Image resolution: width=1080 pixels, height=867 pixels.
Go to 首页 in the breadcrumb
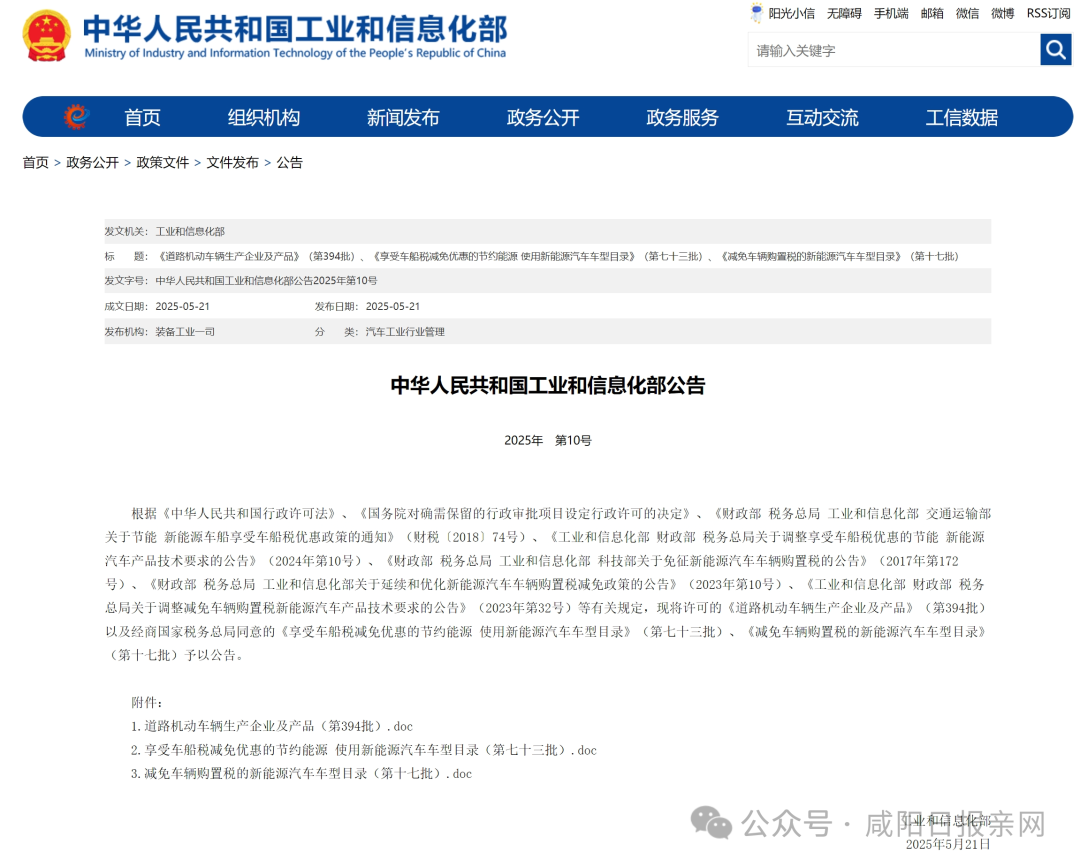[x=35, y=163]
